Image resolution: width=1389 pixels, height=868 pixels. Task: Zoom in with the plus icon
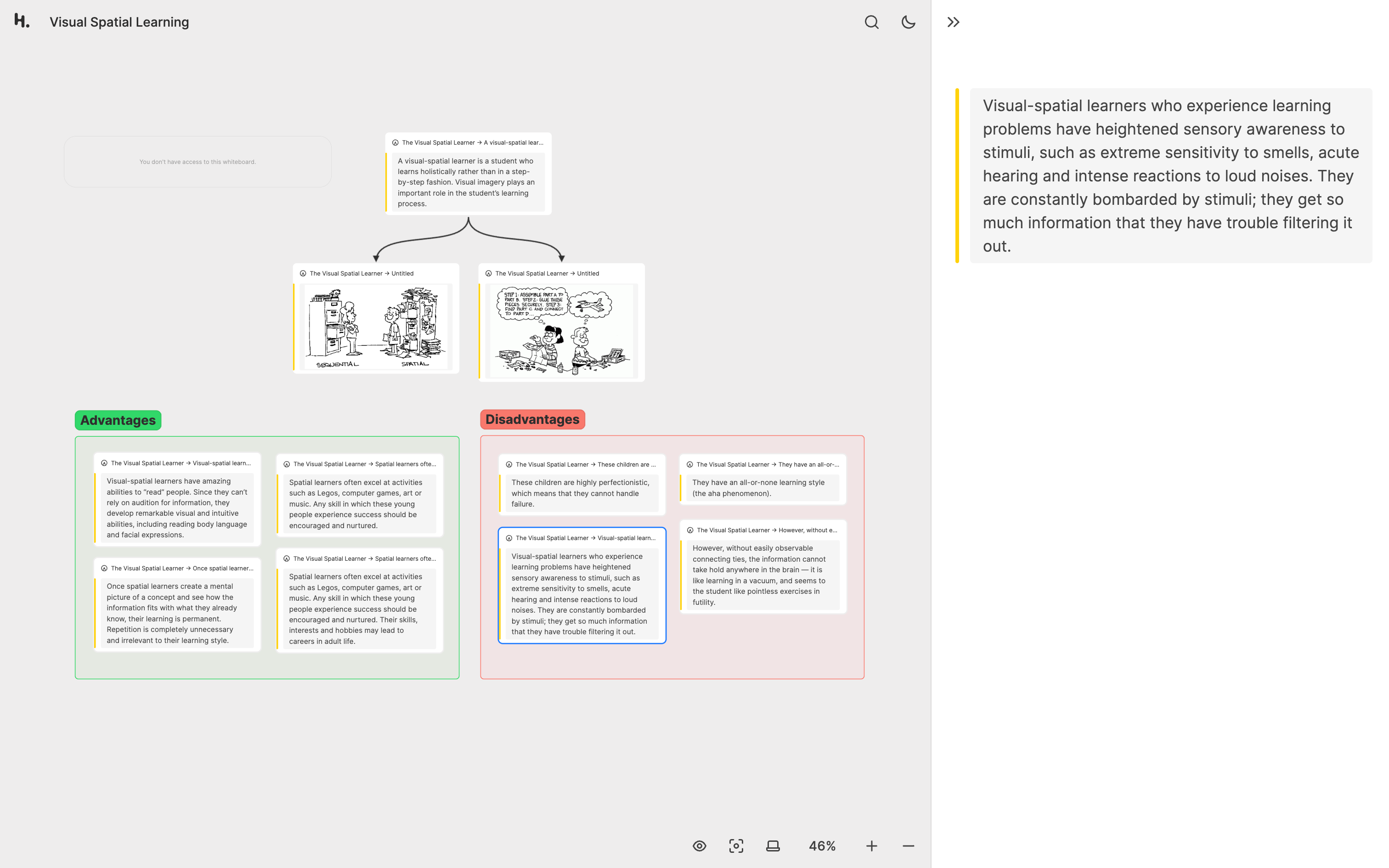pyautogui.click(x=871, y=845)
